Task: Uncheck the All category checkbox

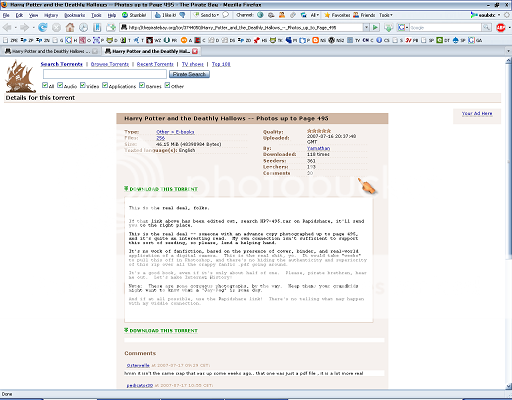Action: tap(45, 85)
